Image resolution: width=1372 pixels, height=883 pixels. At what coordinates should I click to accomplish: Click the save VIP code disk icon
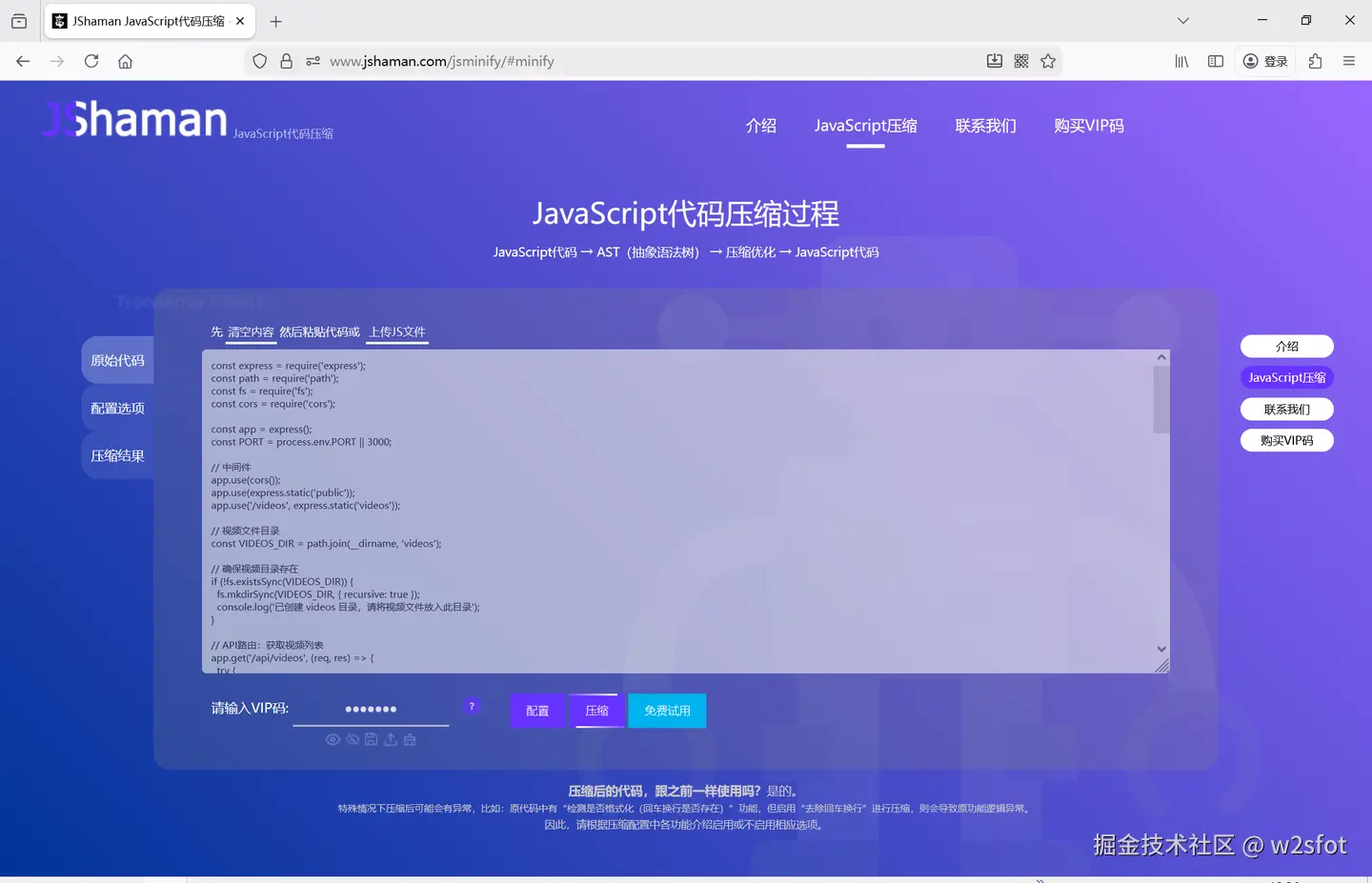click(x=372, y=739)
